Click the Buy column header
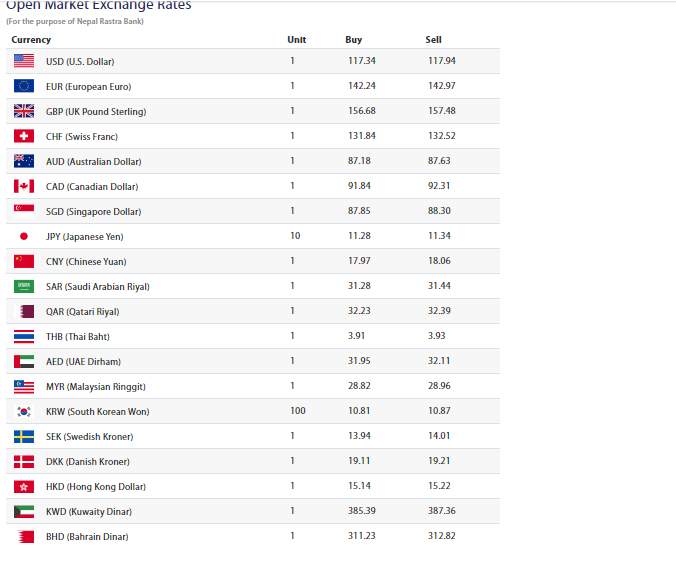This screenshot has height=561, width=676. coord(353,40)
